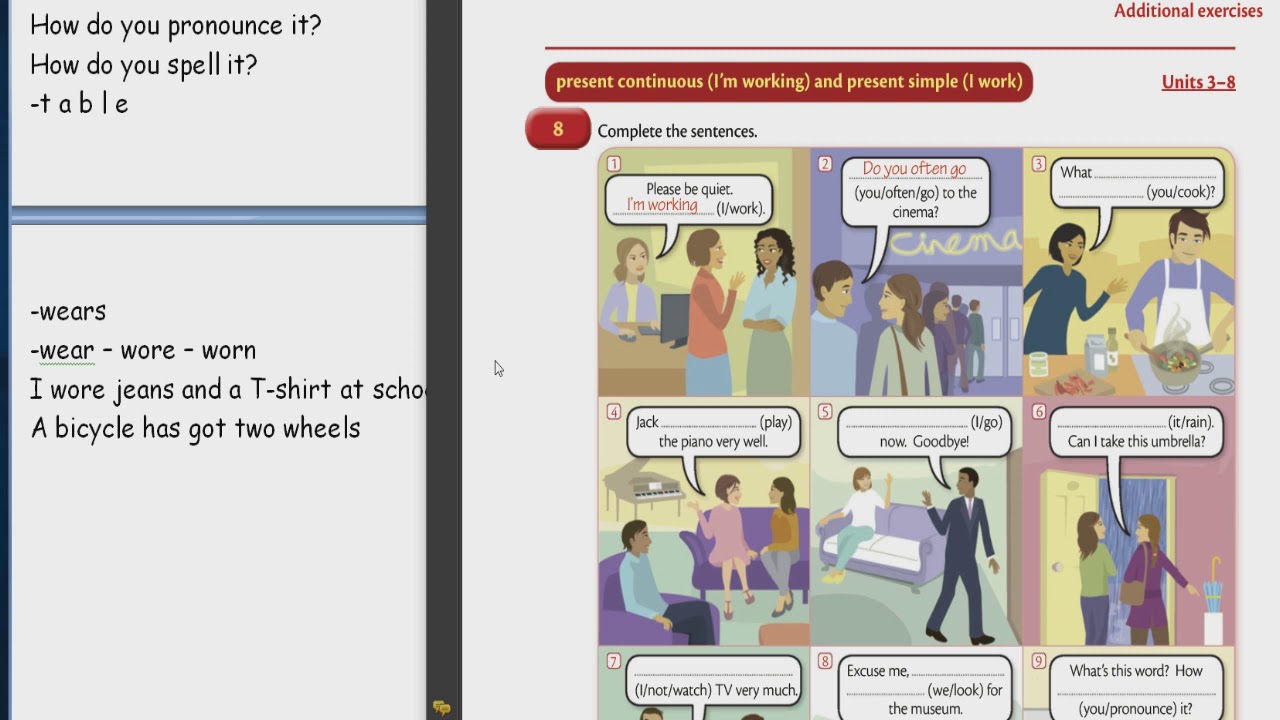Click the word 'worn' in the notes
The width and height of the screenshot is (1280, 720).
[229, 350]
